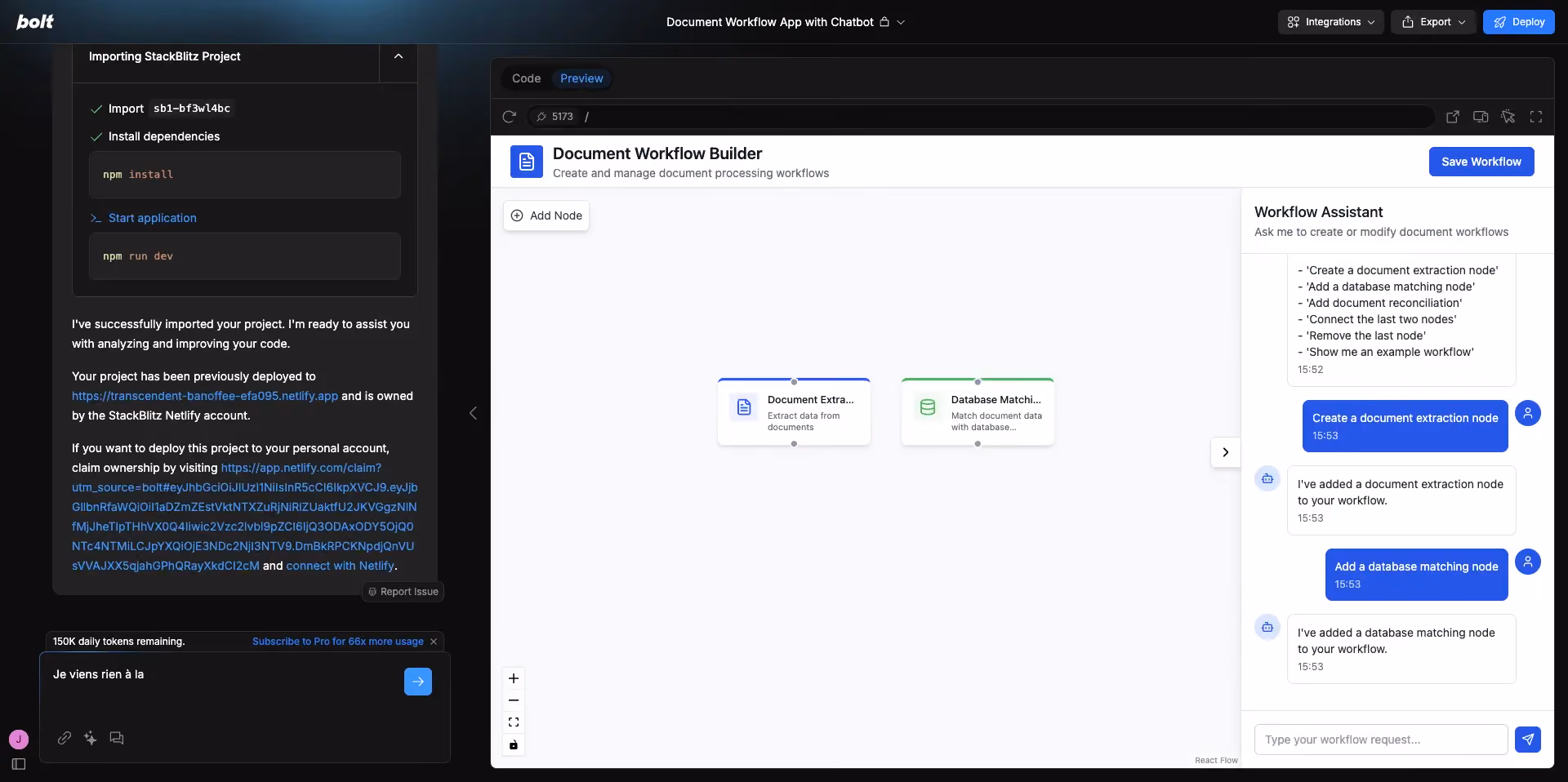Image resolution: width=1568 pixels, height=782 pixels.
Task: Zoom in on the workflow canvas
Action: tap(514, 678)
